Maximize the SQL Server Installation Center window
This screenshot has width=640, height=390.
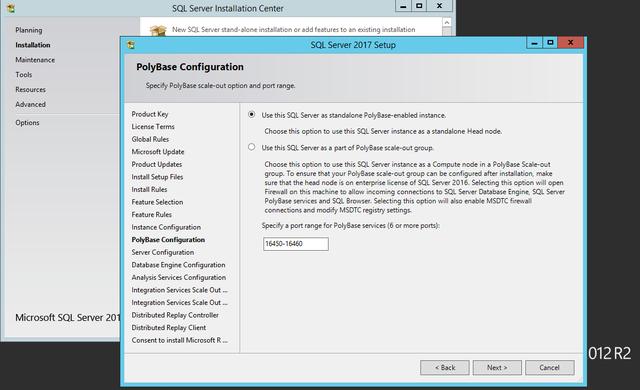click(x=419, y=6)
